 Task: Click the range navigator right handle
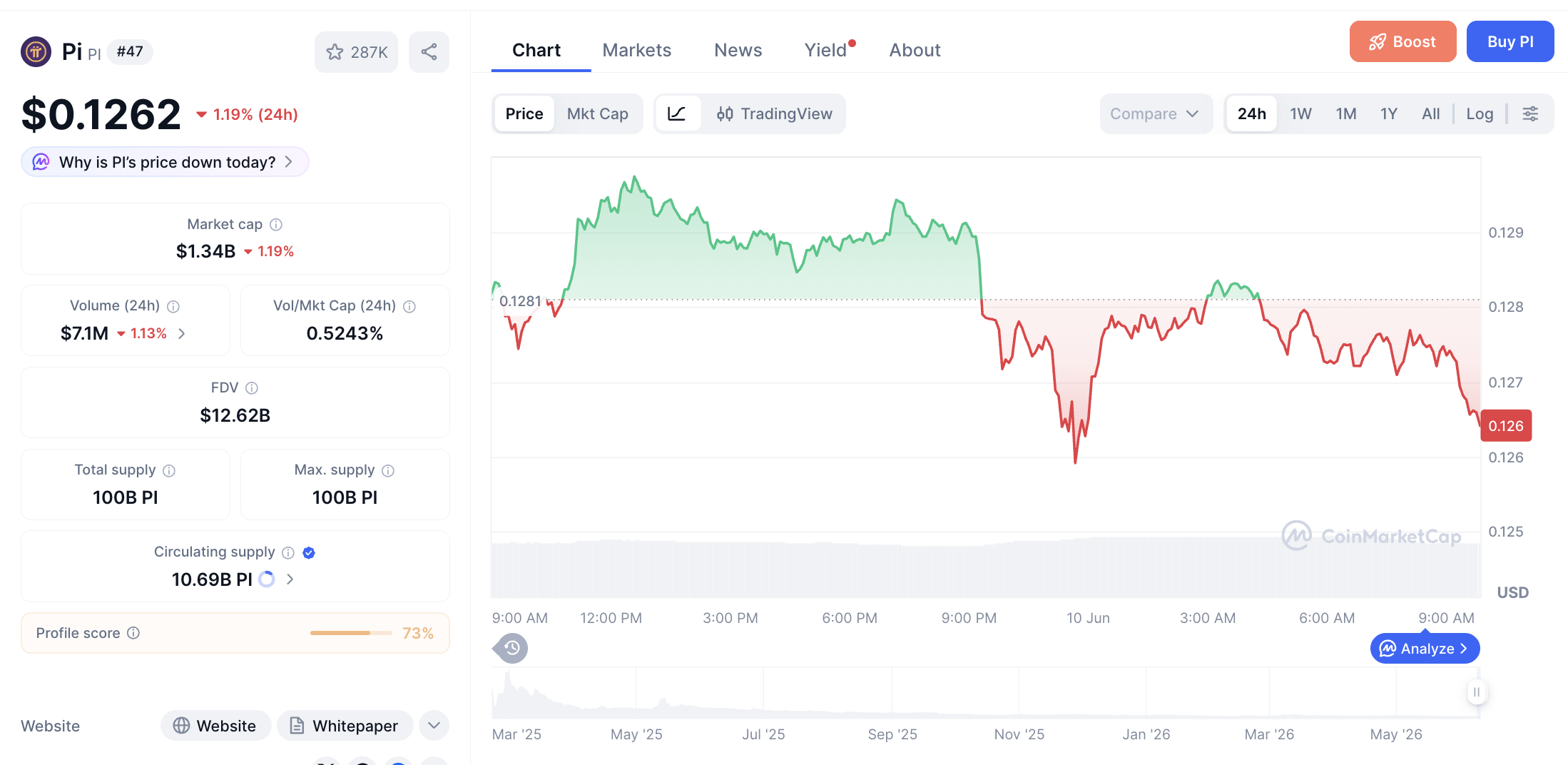coord(1477,691)
